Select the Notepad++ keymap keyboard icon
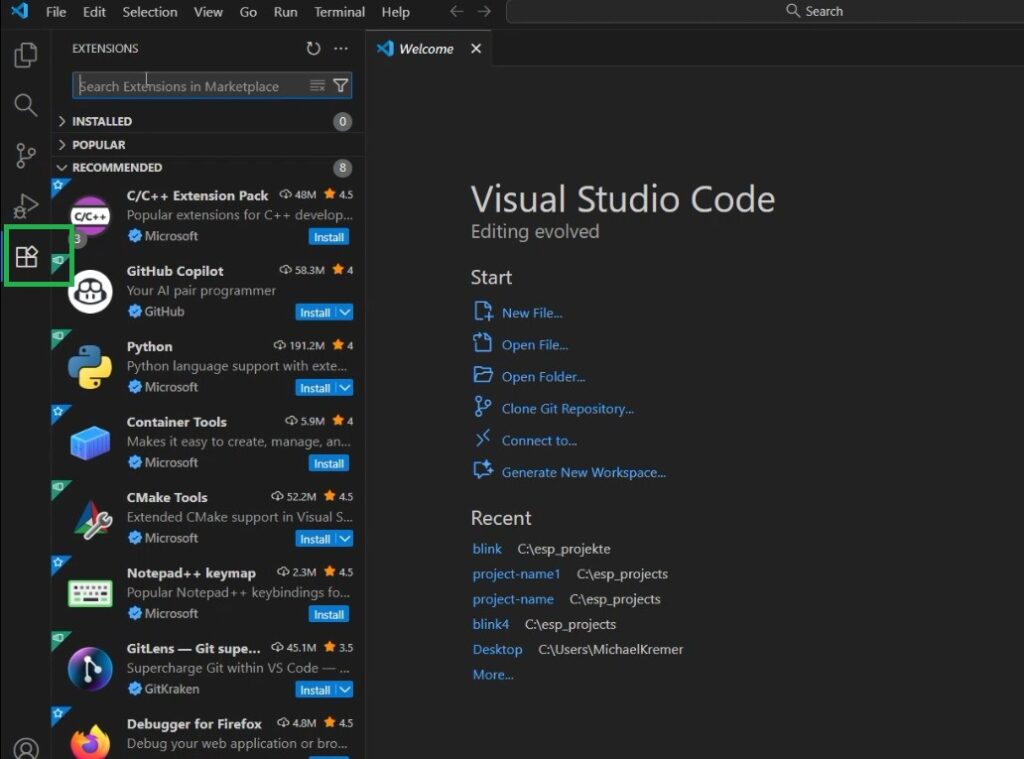This screenshot has height=759, width=1024. coord(90,594)
